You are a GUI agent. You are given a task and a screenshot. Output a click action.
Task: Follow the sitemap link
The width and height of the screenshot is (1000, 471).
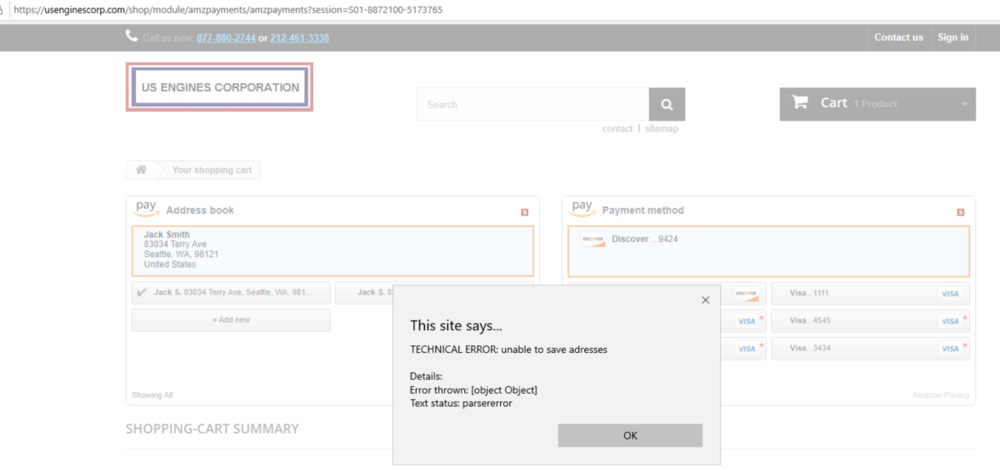pyautogui.click(x=661, y=129)
